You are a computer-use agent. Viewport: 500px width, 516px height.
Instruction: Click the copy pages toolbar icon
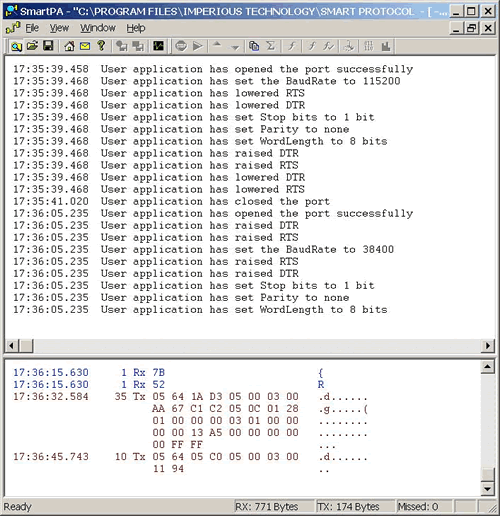pyautogui.click(x=254, y=46)
